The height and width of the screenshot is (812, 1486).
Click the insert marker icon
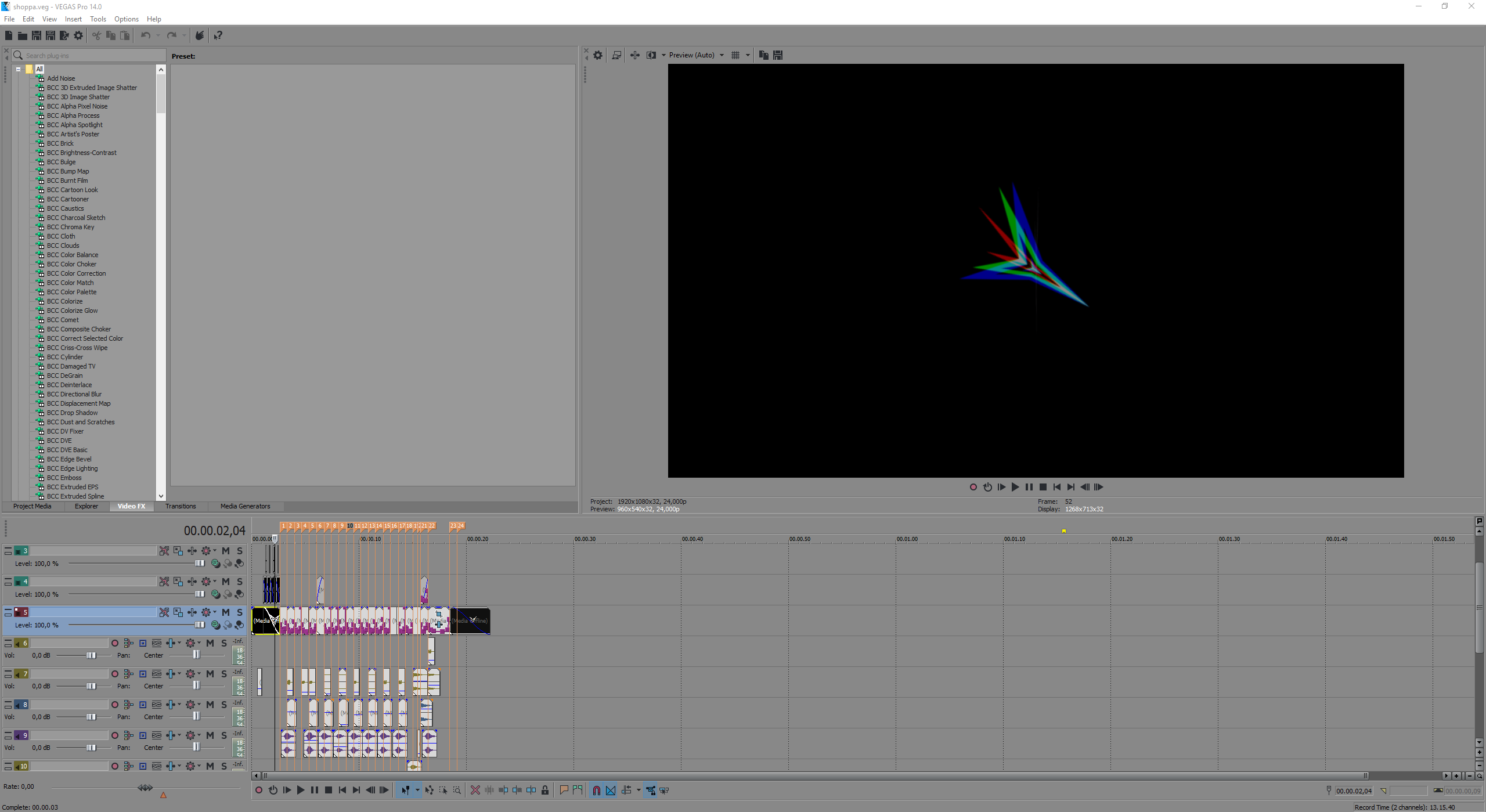pos(563,791)
